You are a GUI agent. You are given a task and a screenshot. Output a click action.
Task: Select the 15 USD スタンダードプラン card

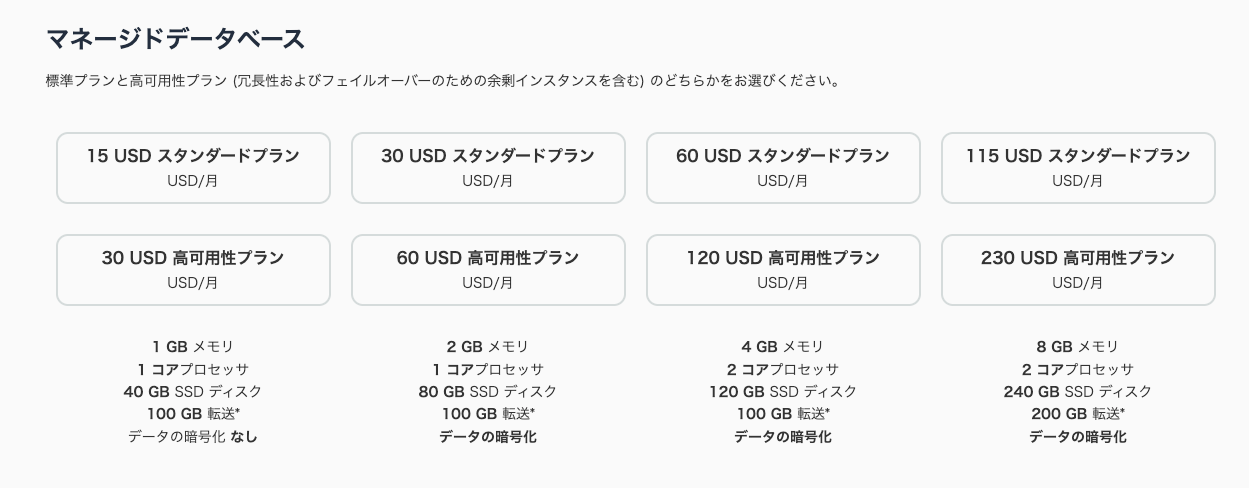click(x=193, y=168)
